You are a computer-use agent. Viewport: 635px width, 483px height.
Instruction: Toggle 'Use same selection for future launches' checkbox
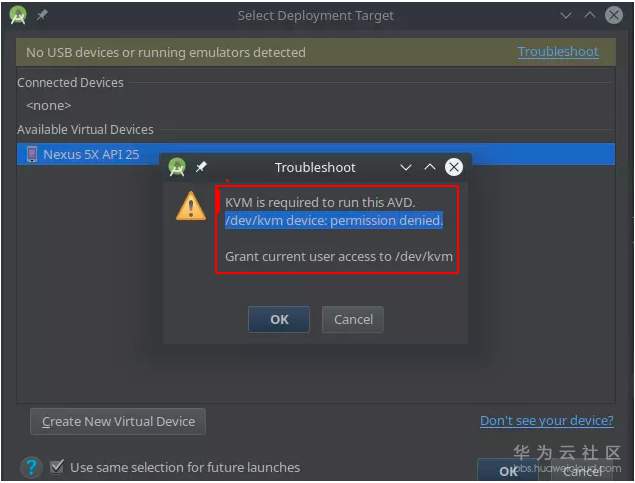57,467
